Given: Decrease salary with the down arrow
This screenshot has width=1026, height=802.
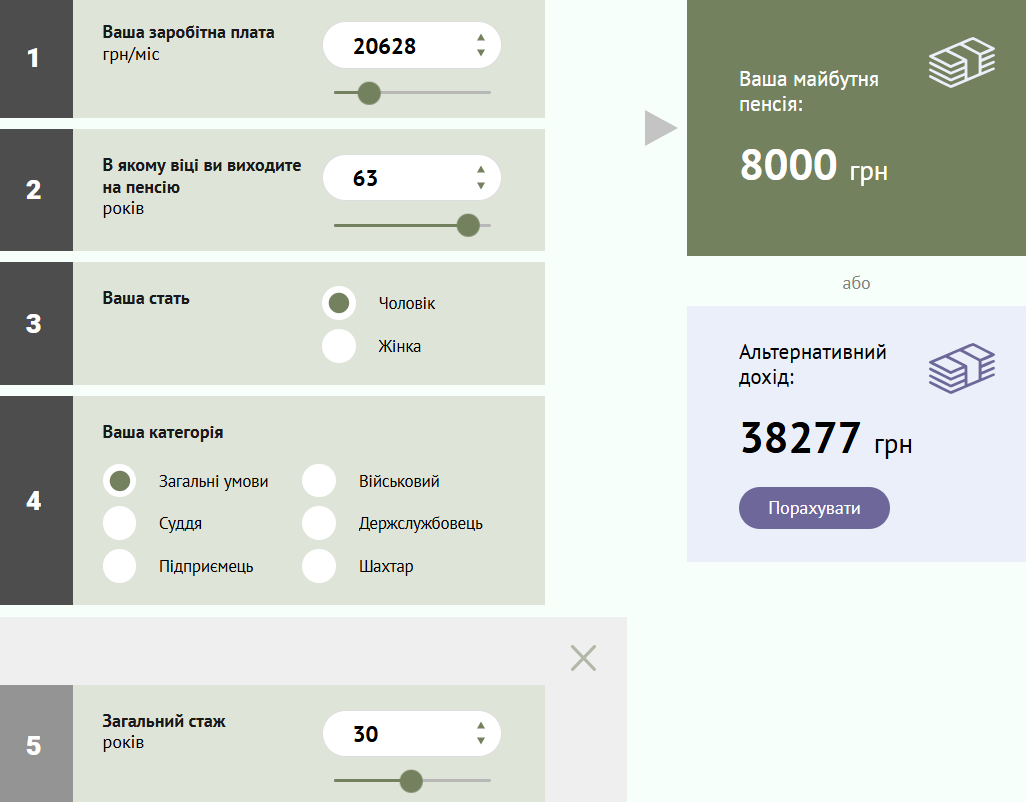Looking at the screenshot, I should [481, 53].
